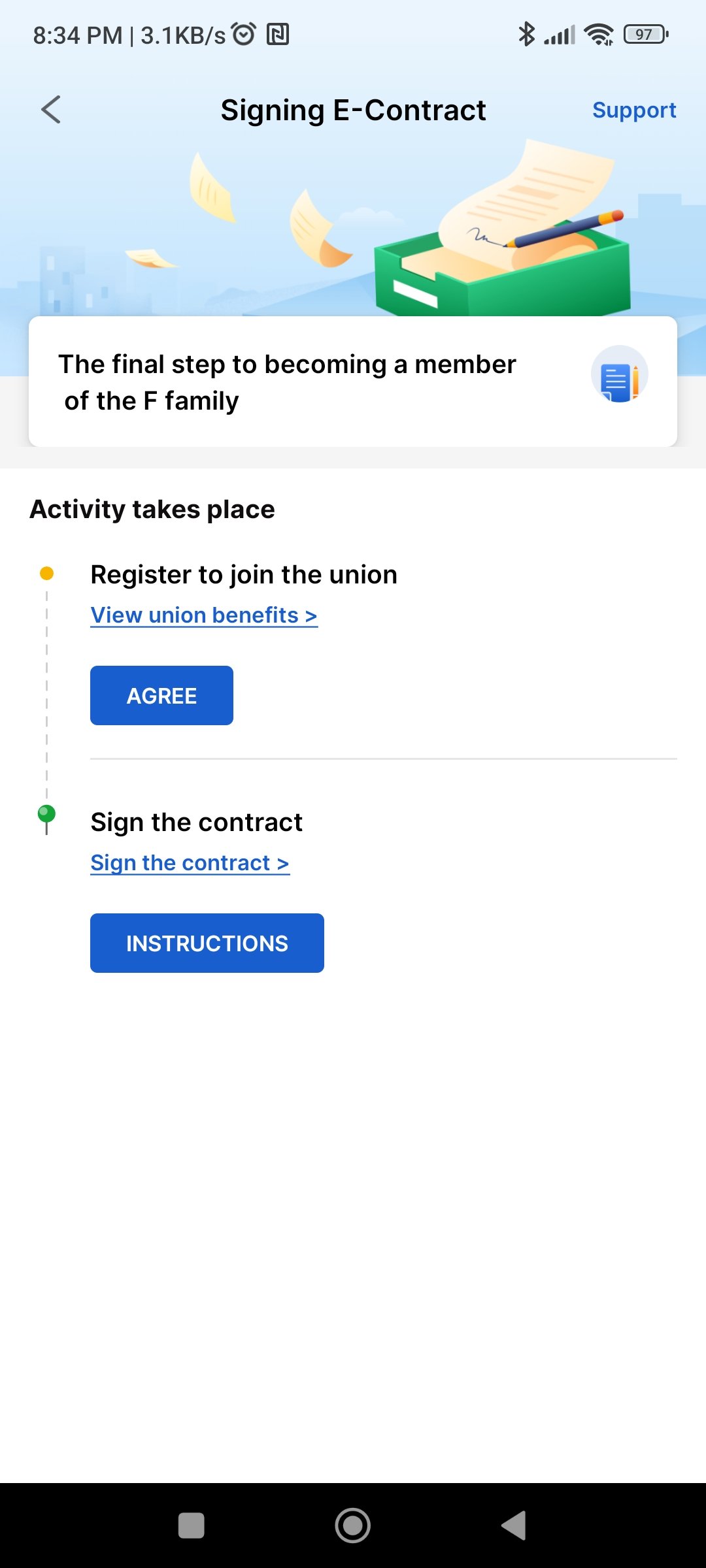Tap the Android recent apps square

click(191, 1526)
